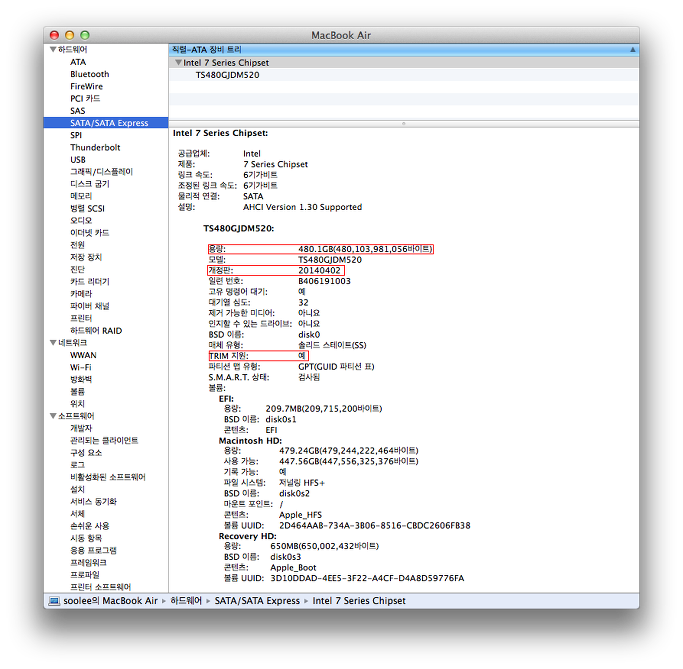Collapse the 소프트웨어 sidebar section
Viewport: 683px width, 669px height.
point(52,416)
